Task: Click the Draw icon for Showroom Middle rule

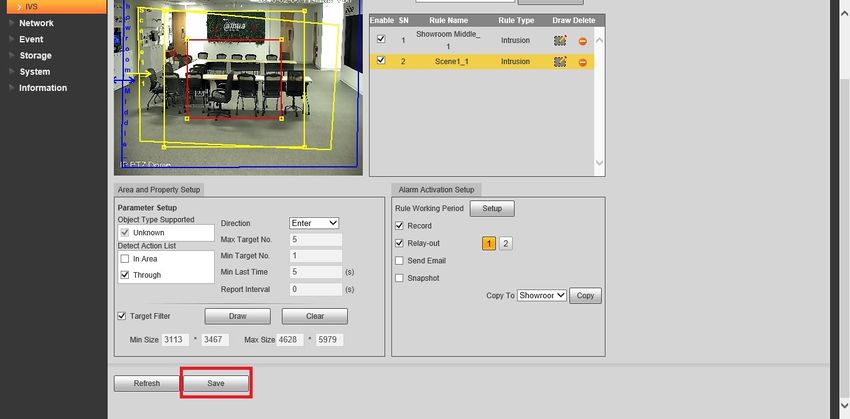Action: (x=560, y=41)
